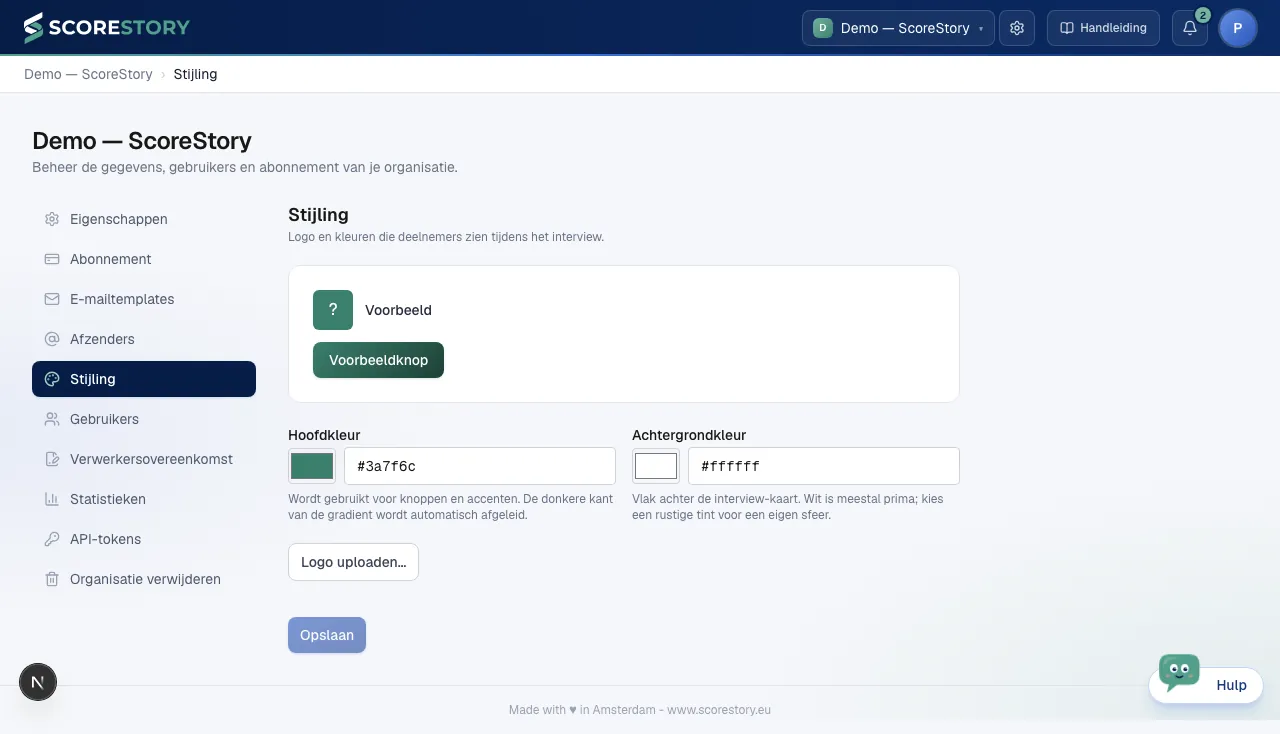Open the Abonnement section

(x=144, y=259)
